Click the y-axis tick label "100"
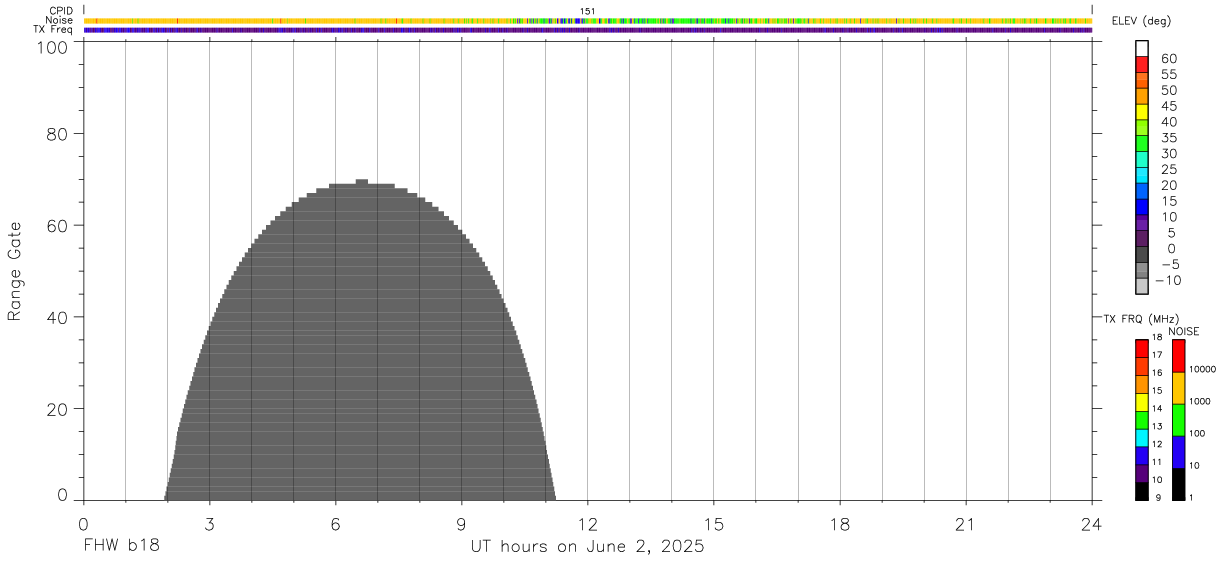Image resolution: width=1228 pixels, height=567 pixels. pyautogui.click(x=54, y=47)
